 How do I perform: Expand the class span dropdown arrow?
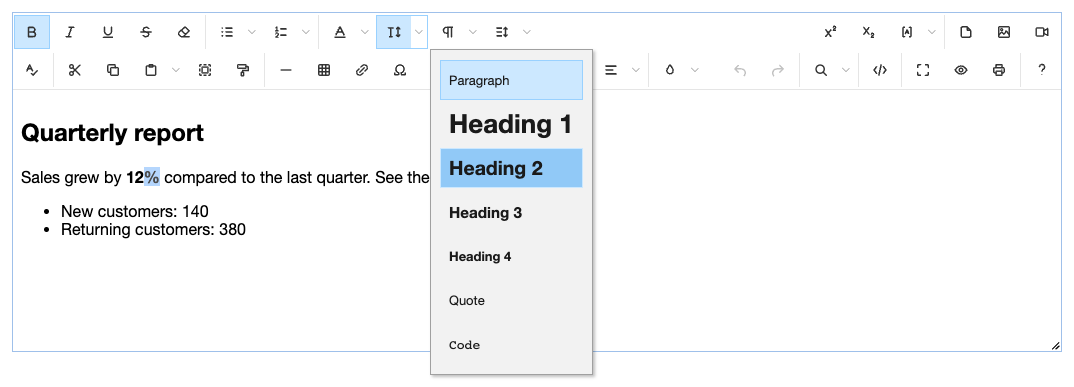pos(932,32)
